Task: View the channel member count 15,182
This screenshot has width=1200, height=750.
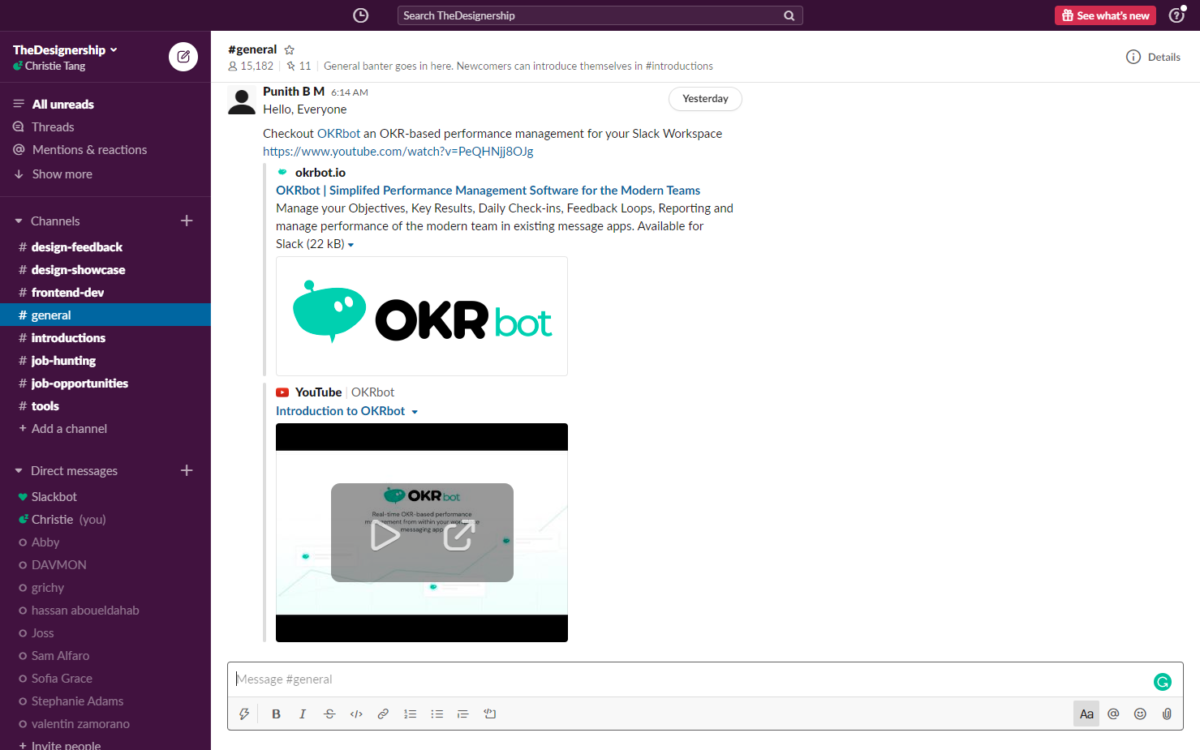Action: (251, 66)
